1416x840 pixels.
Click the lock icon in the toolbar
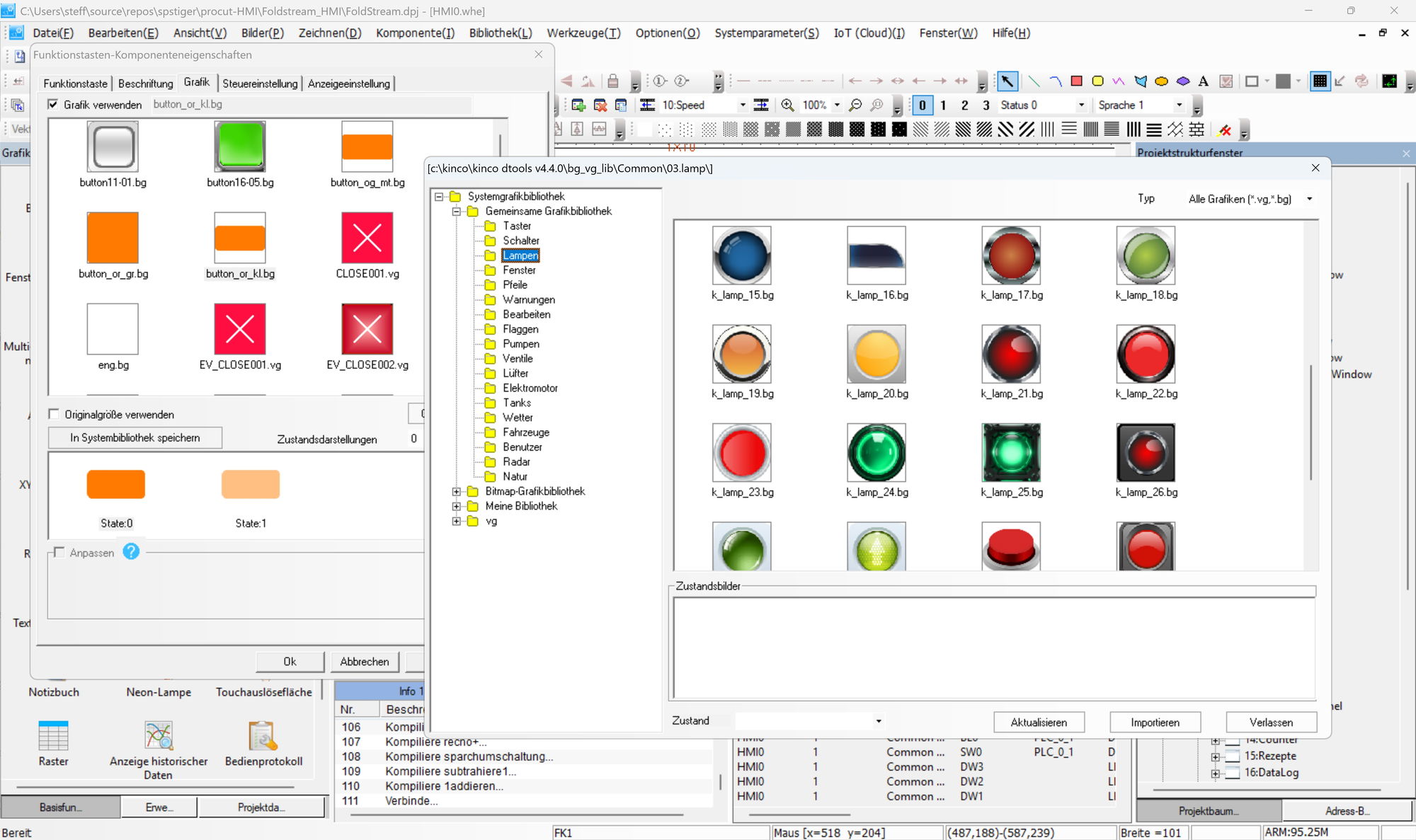click(x=612, y=81)
